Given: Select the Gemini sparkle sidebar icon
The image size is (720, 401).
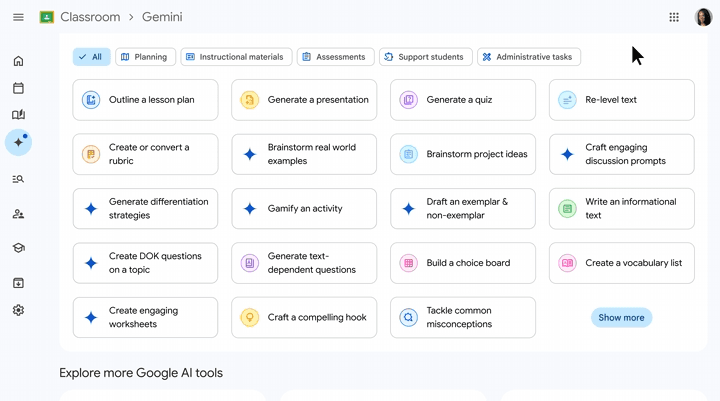Looking at the screenshot, I should 18,142.
